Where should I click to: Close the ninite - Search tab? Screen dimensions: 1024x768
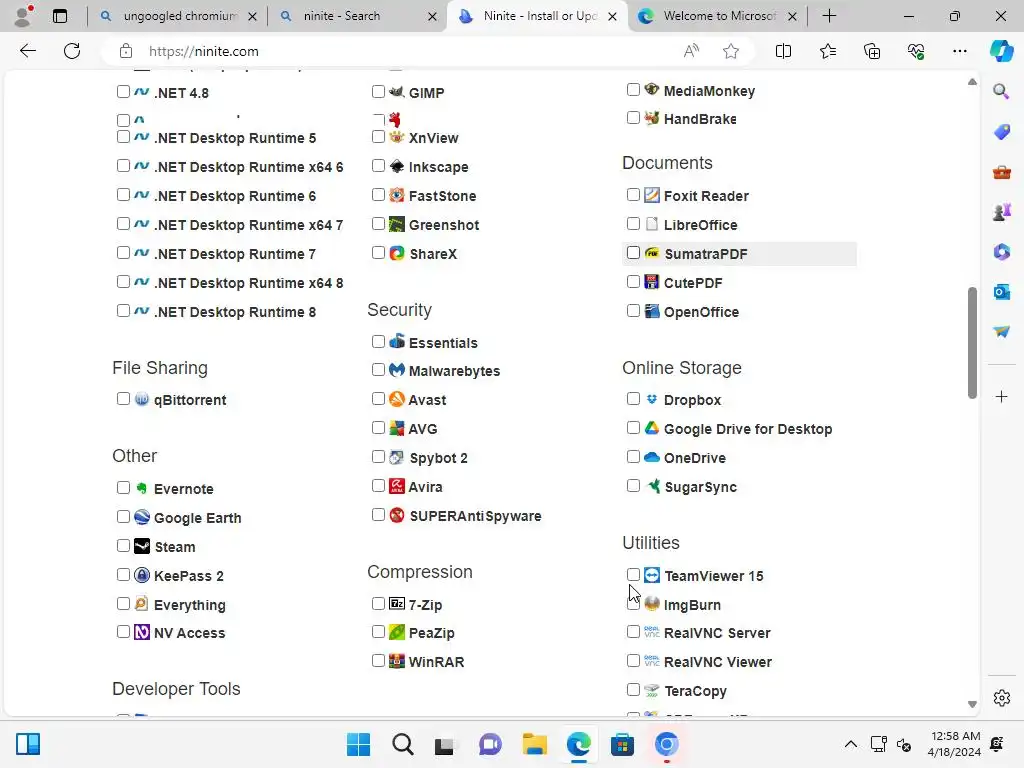[432, 17]
